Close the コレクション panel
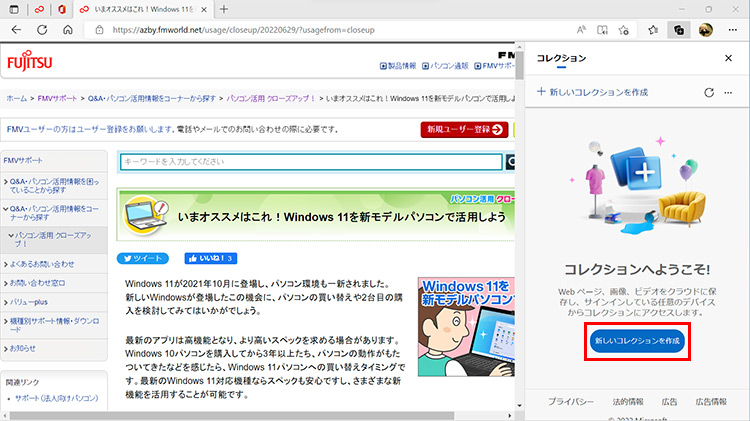The width and height of the screenshot is (750, 421). point(728,59)
